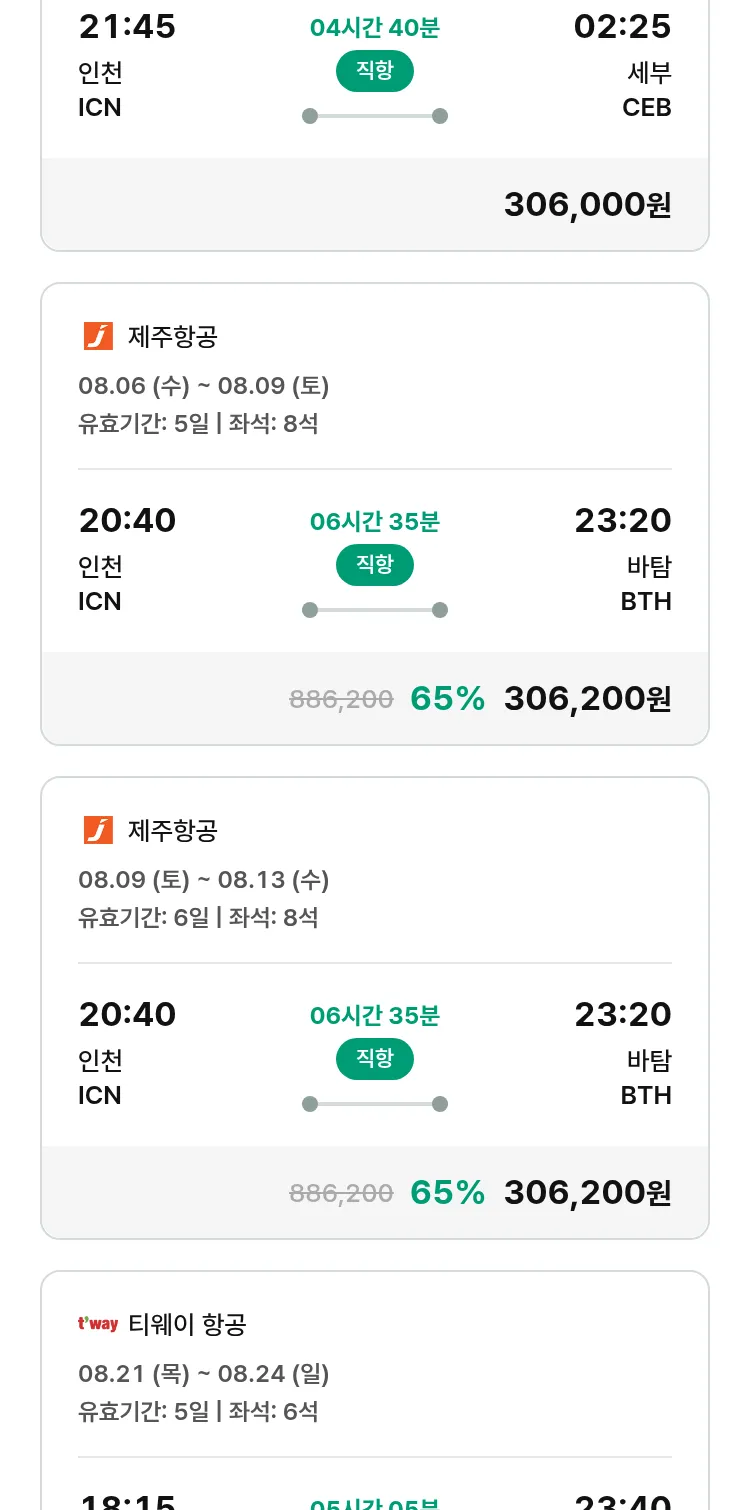
Task: Click 65% discount label on 08.09 ~ 08.13 card
Action: click(x=447, y=1192)
